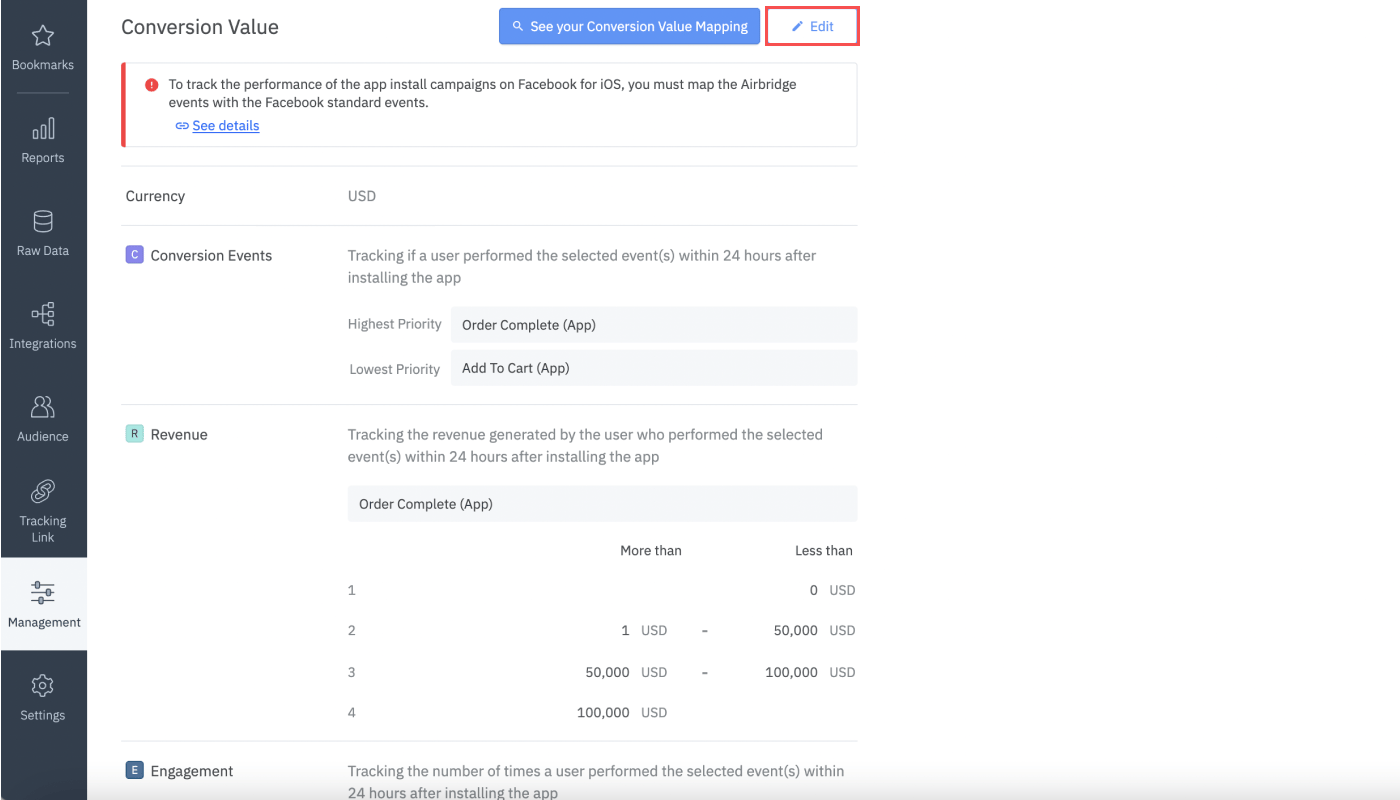1400x800 pixels.
Task: Click the Edit button
Action: tap(812, 26)
